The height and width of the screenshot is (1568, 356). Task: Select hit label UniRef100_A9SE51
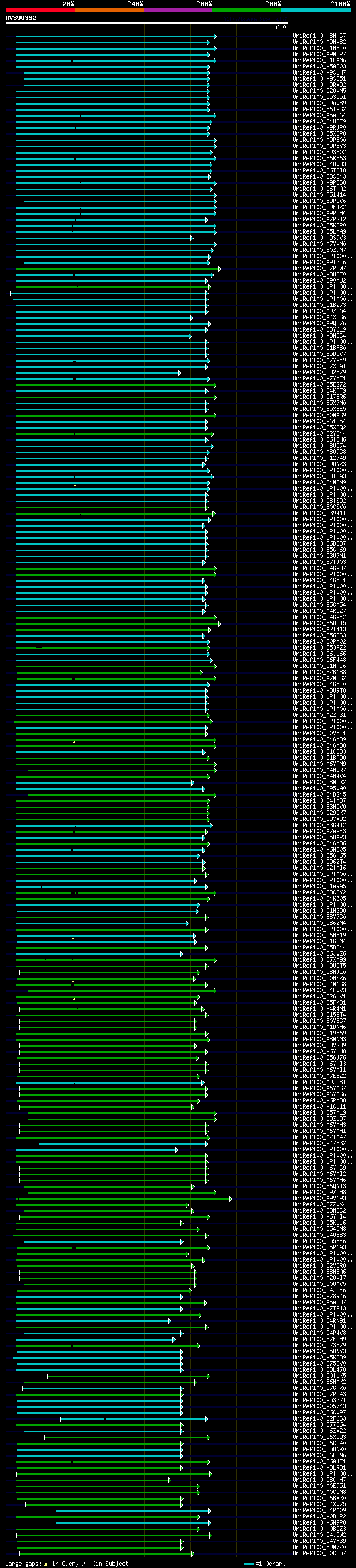tap(319, 78)
